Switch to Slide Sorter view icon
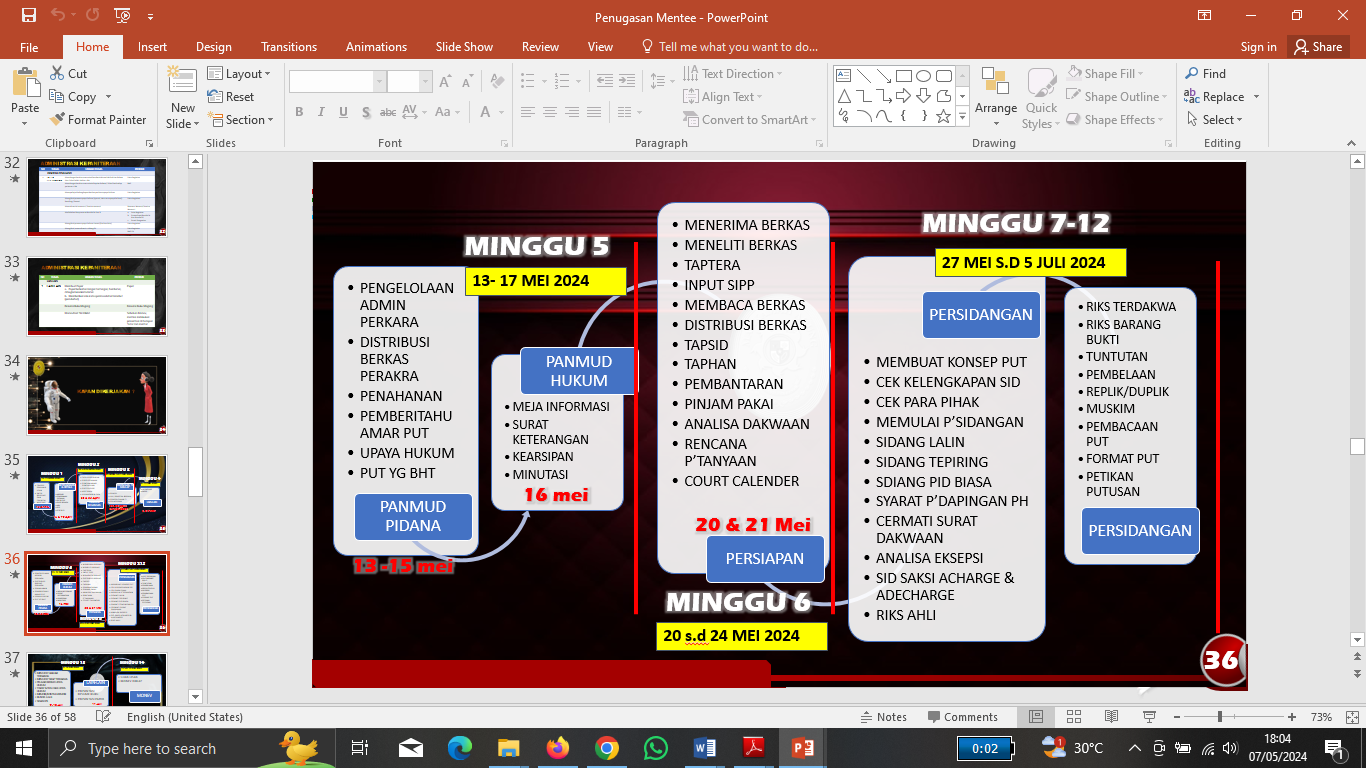This screenshot has height=768, width=1366. coord(1073,717)
